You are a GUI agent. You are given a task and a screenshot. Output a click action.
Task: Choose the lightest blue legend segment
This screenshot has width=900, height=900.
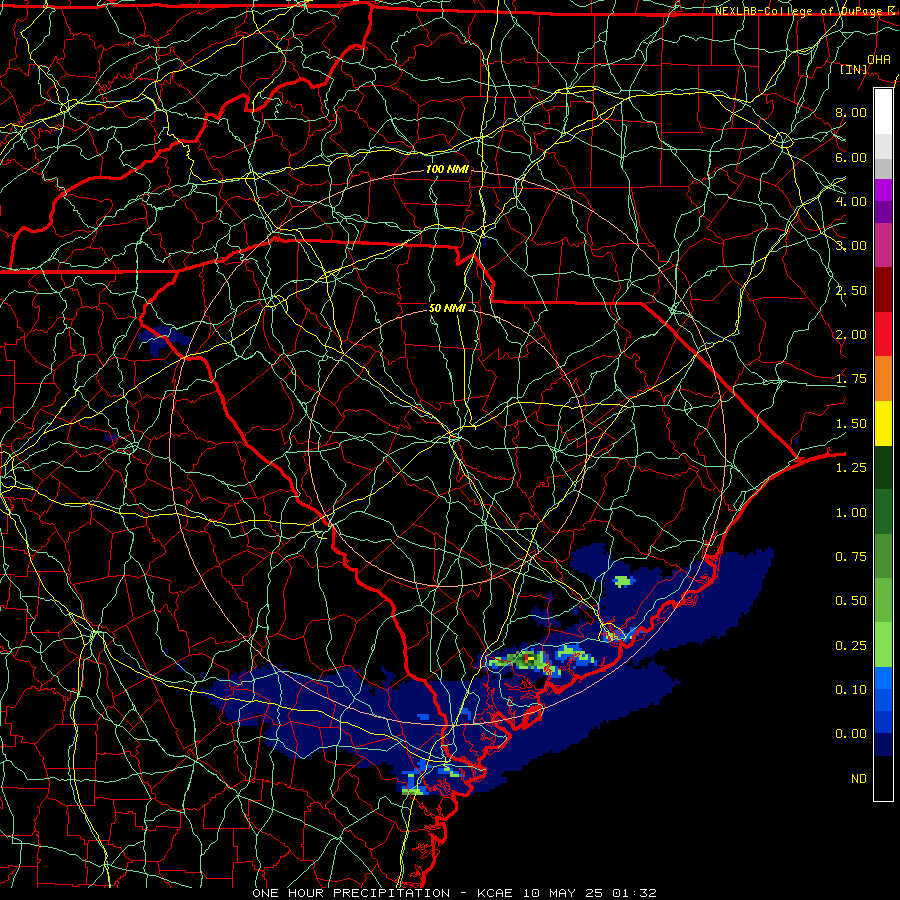click(883, 678)
